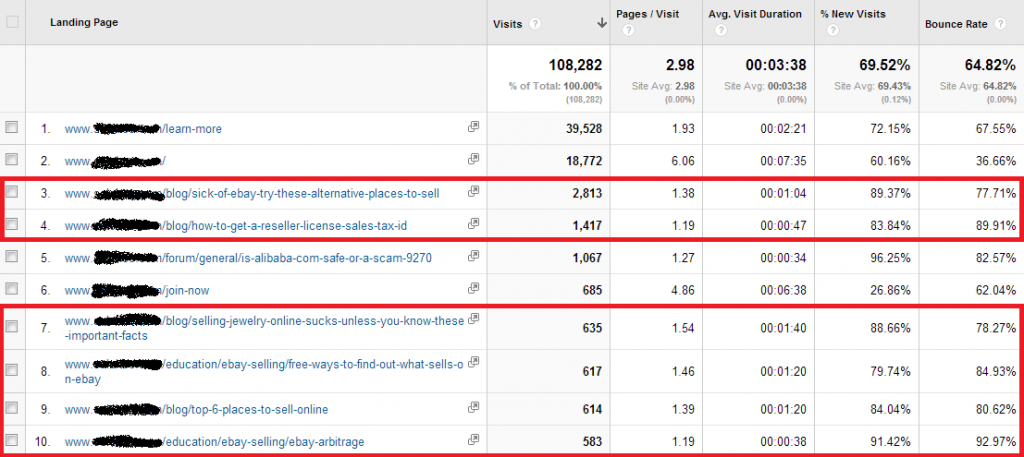Open ebay-selling/ebay-arbitrage education link
The height and width of the screenshot is (457, 1024).
(x=216, y=441)
